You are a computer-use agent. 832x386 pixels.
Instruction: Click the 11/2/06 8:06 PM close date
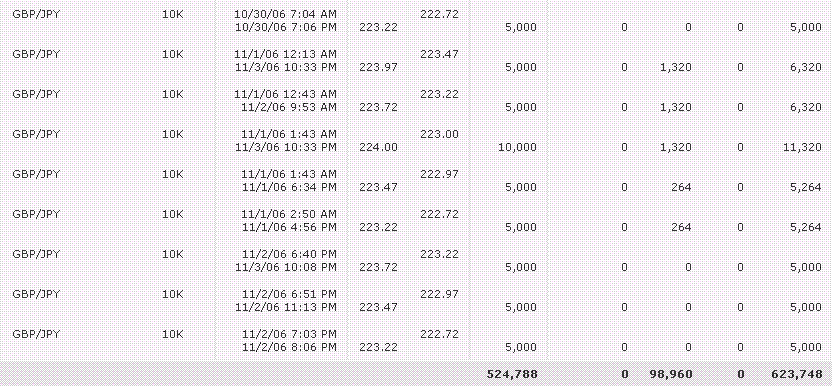[x=289, y=347]
